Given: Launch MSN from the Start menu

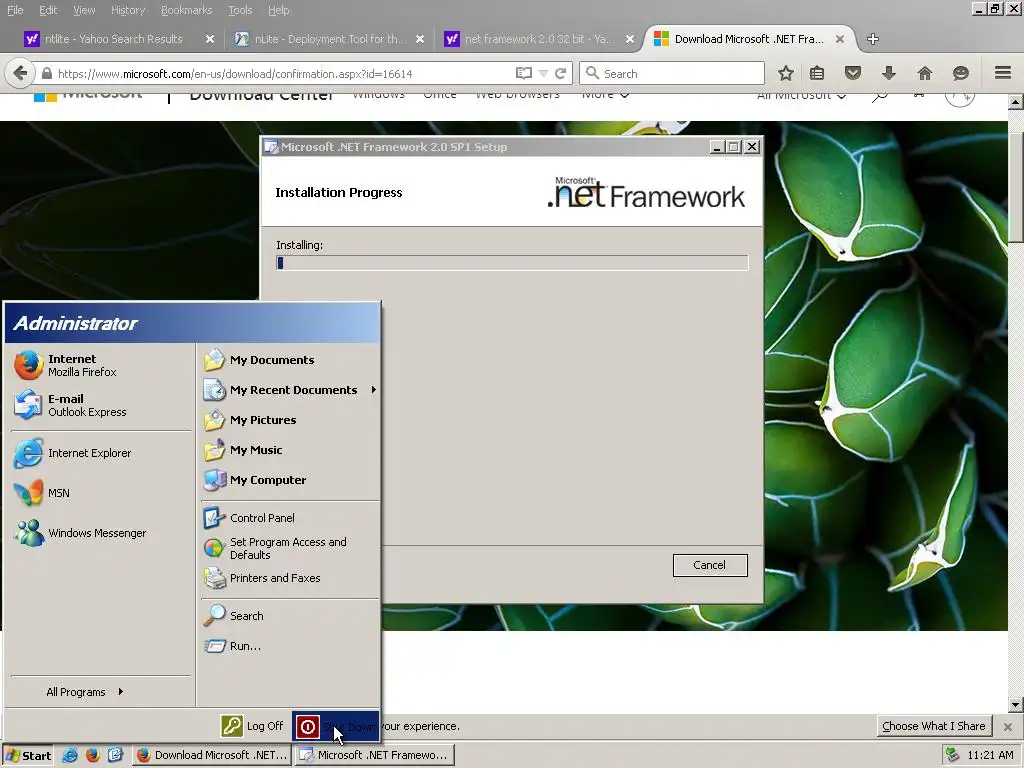Looking at the screenshot, I should pyautogui.click(x=99, y=493).
